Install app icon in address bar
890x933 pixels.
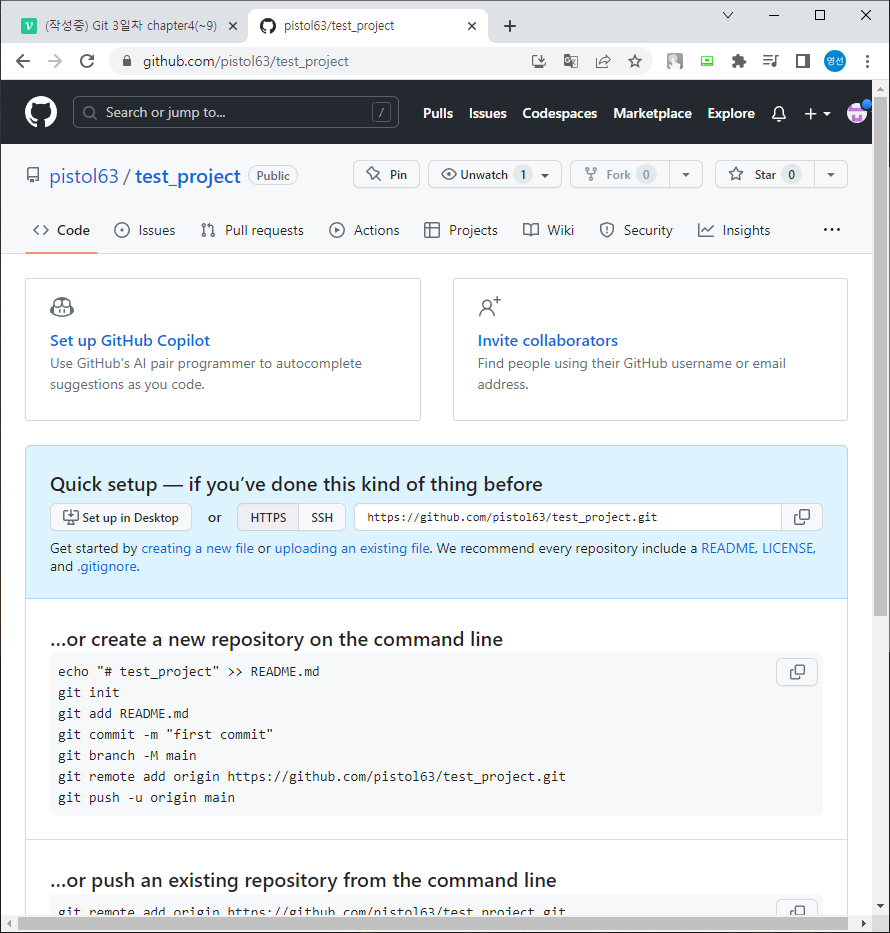[x=538, y=61]
